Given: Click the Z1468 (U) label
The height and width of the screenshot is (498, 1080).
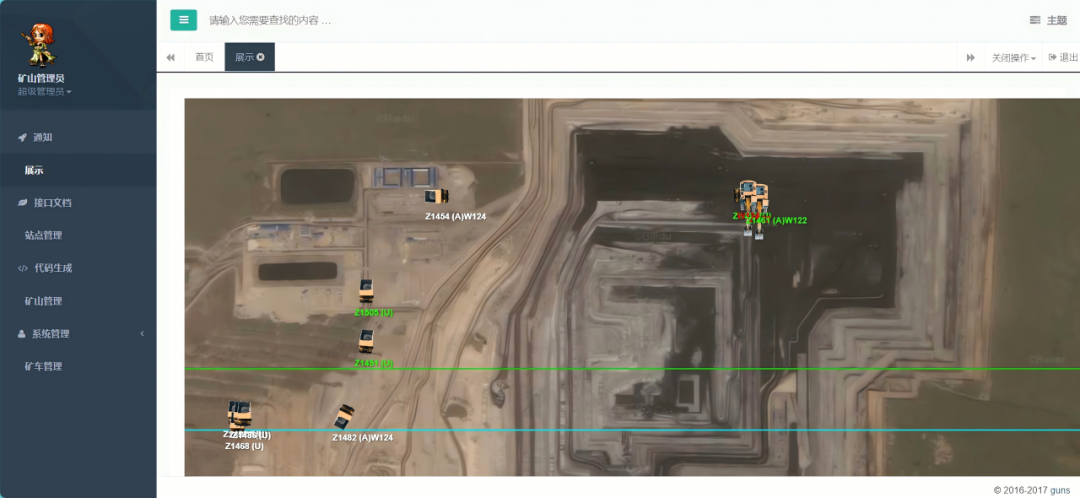Looking at the screenshot, I should (x=245, y=446).
